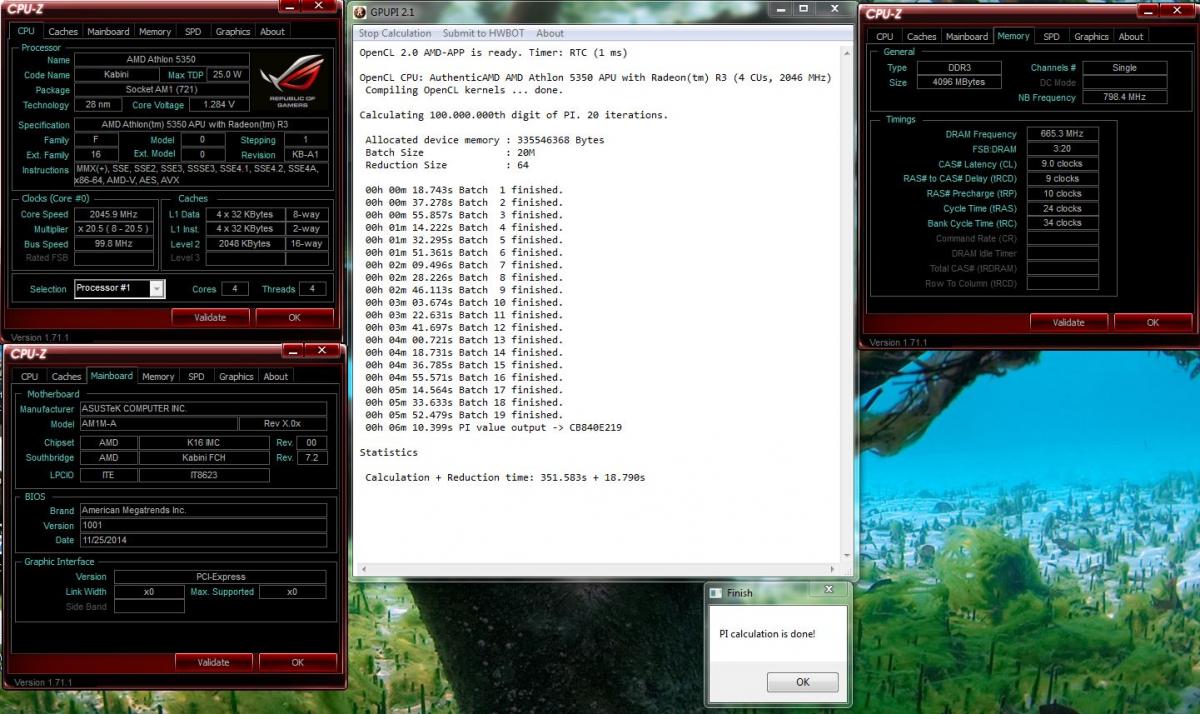This screenshot has width=1200, height=714.
Task: Click the DRAM Frequency value 665.3 MHz
Action: tap(1062, 134)
